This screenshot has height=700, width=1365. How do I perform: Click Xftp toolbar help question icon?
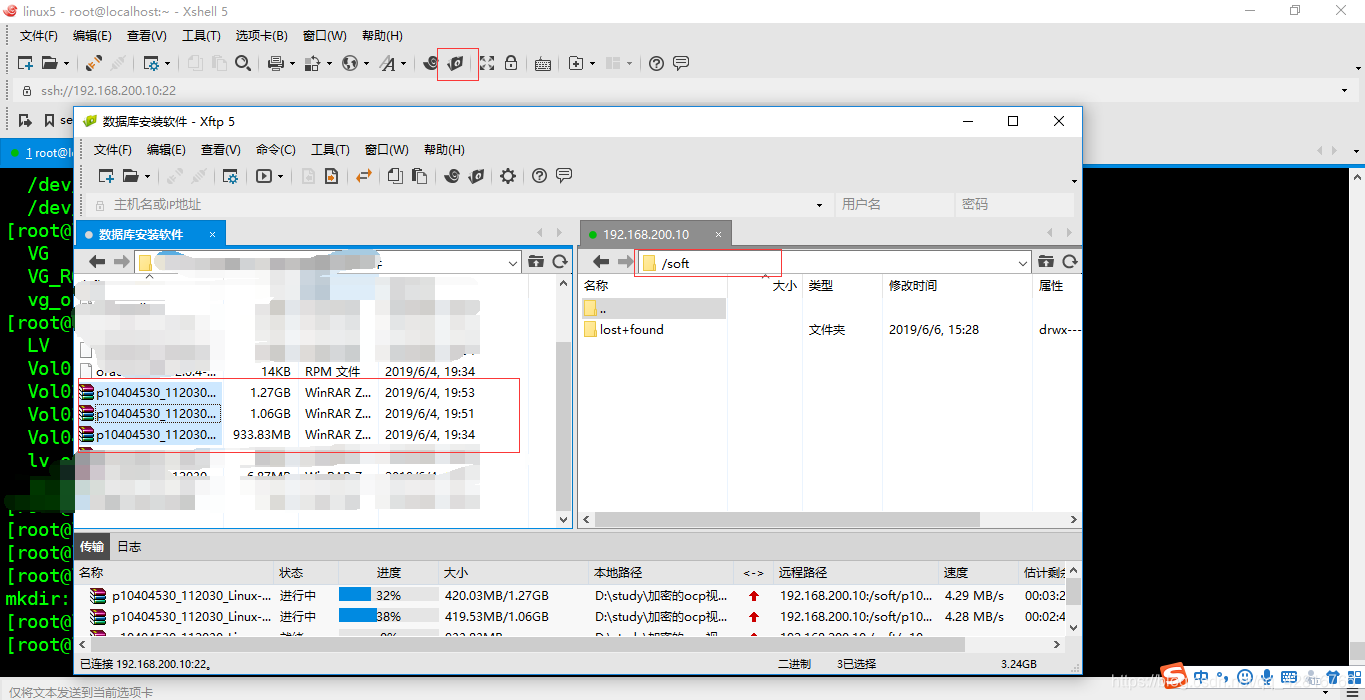[540, 176]
